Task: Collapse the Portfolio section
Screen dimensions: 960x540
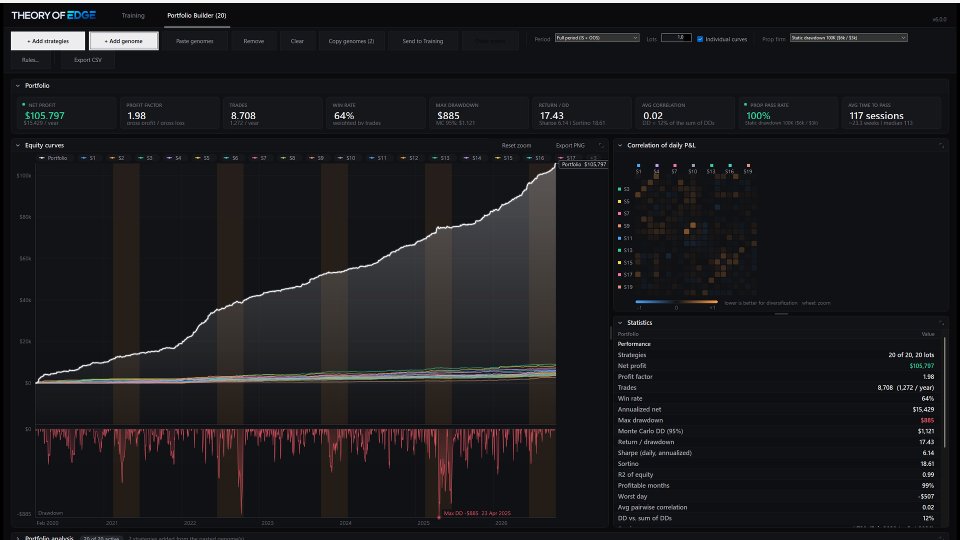Action: click(17, 86)
